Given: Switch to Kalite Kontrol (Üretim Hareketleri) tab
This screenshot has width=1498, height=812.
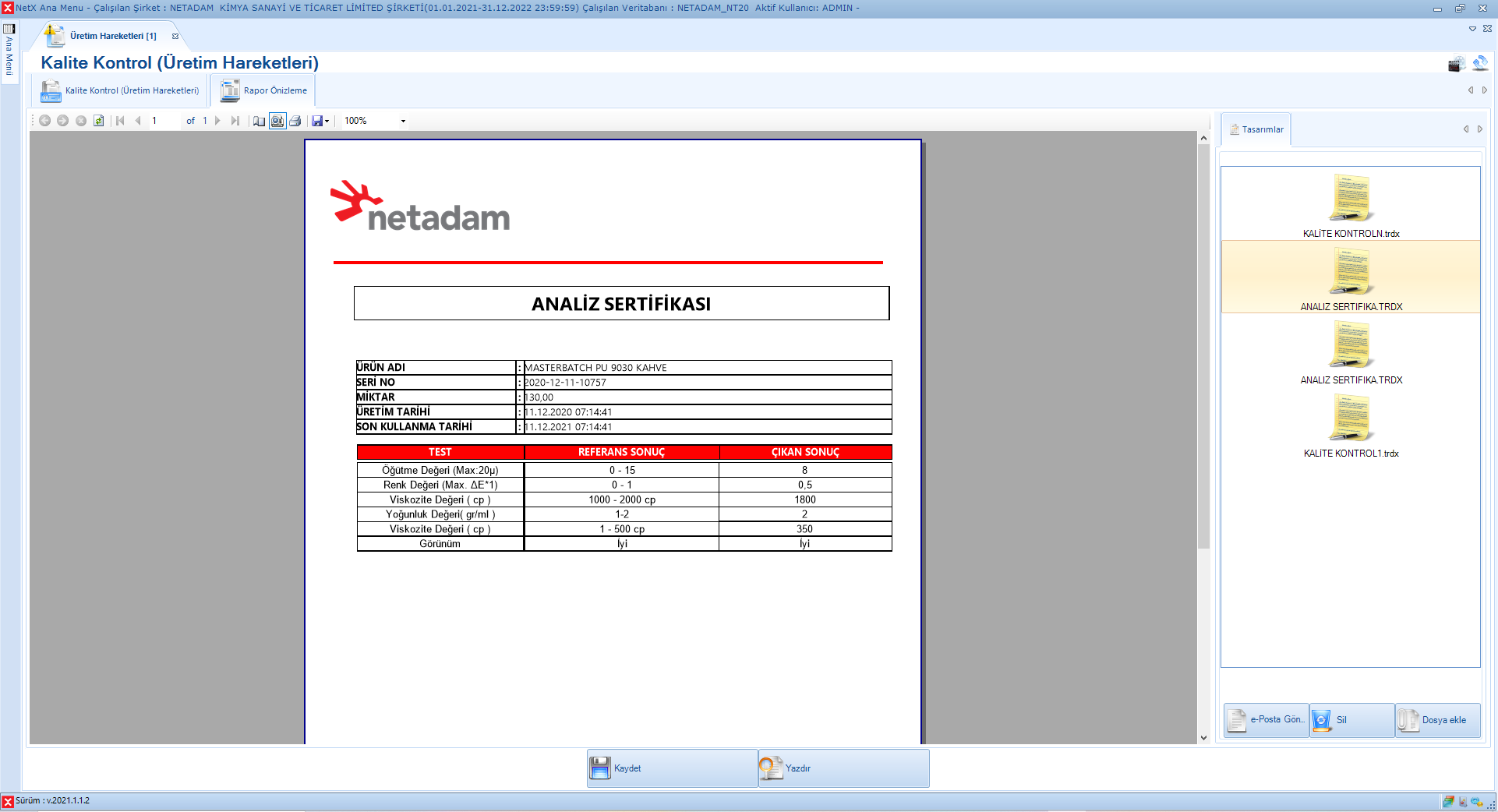Looking at the screenshot, I should tap(122, 90).
